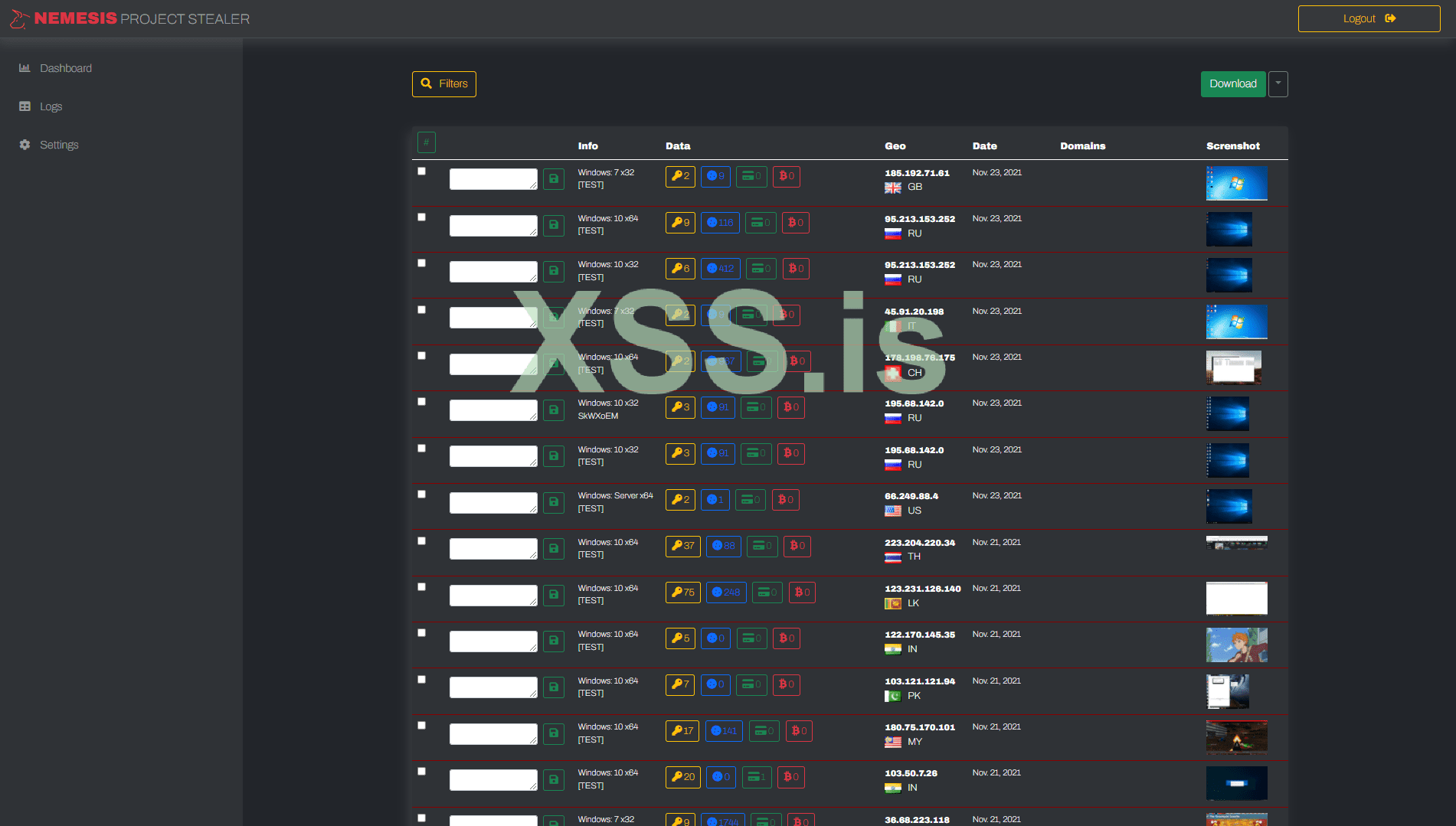Save the note for row 223.204.220.34

click(554, 549)
